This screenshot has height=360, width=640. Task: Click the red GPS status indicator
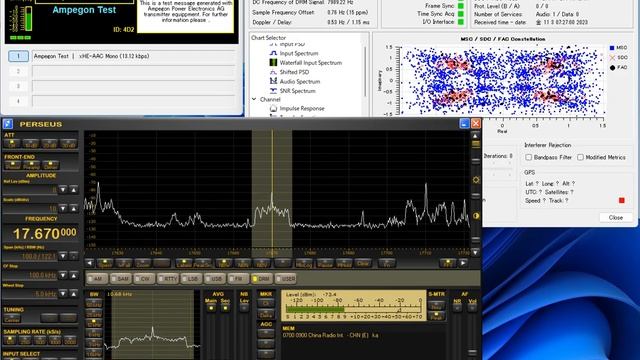[622, 200]
